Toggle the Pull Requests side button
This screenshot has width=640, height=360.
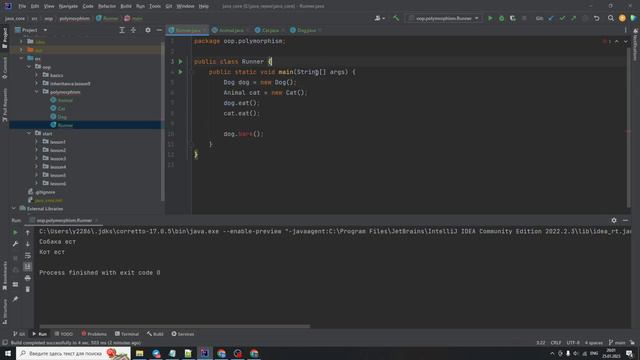(4, 105)
